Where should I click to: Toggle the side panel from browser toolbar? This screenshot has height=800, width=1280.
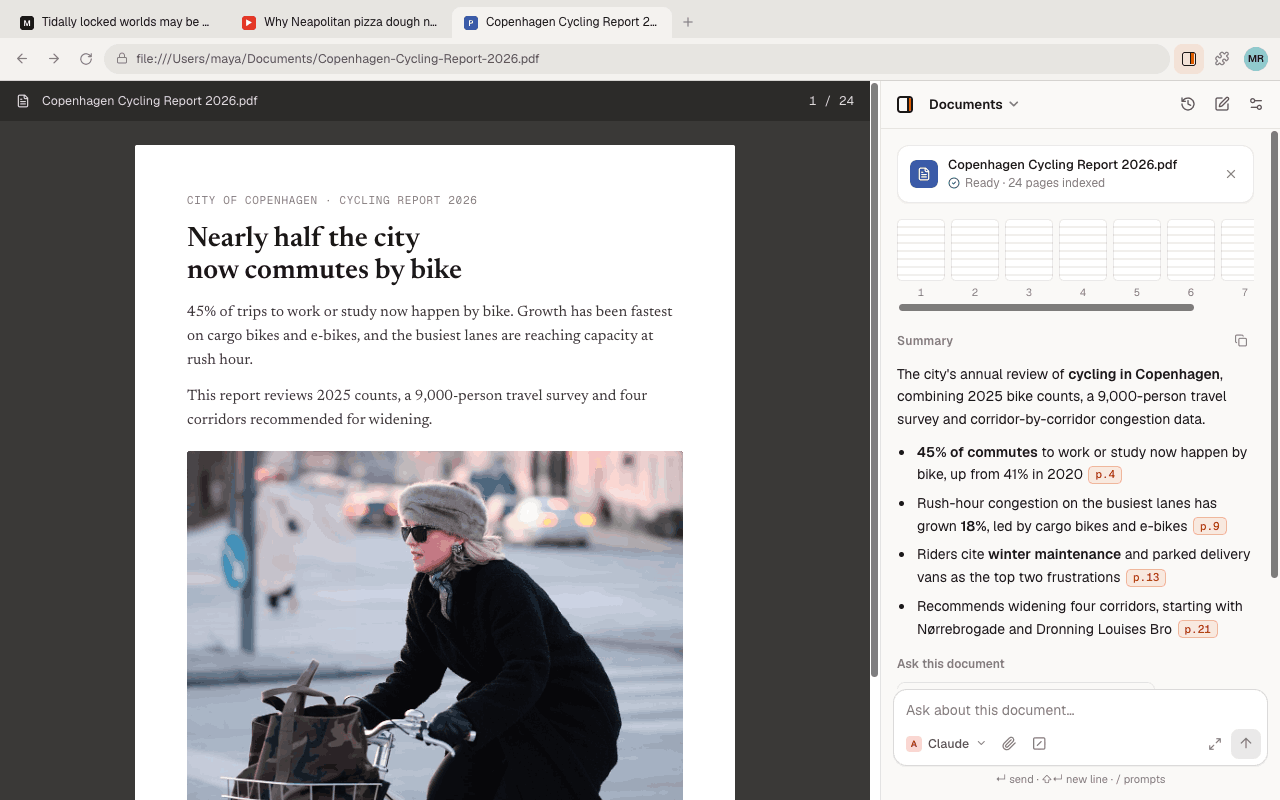(x=1189, y=59)
